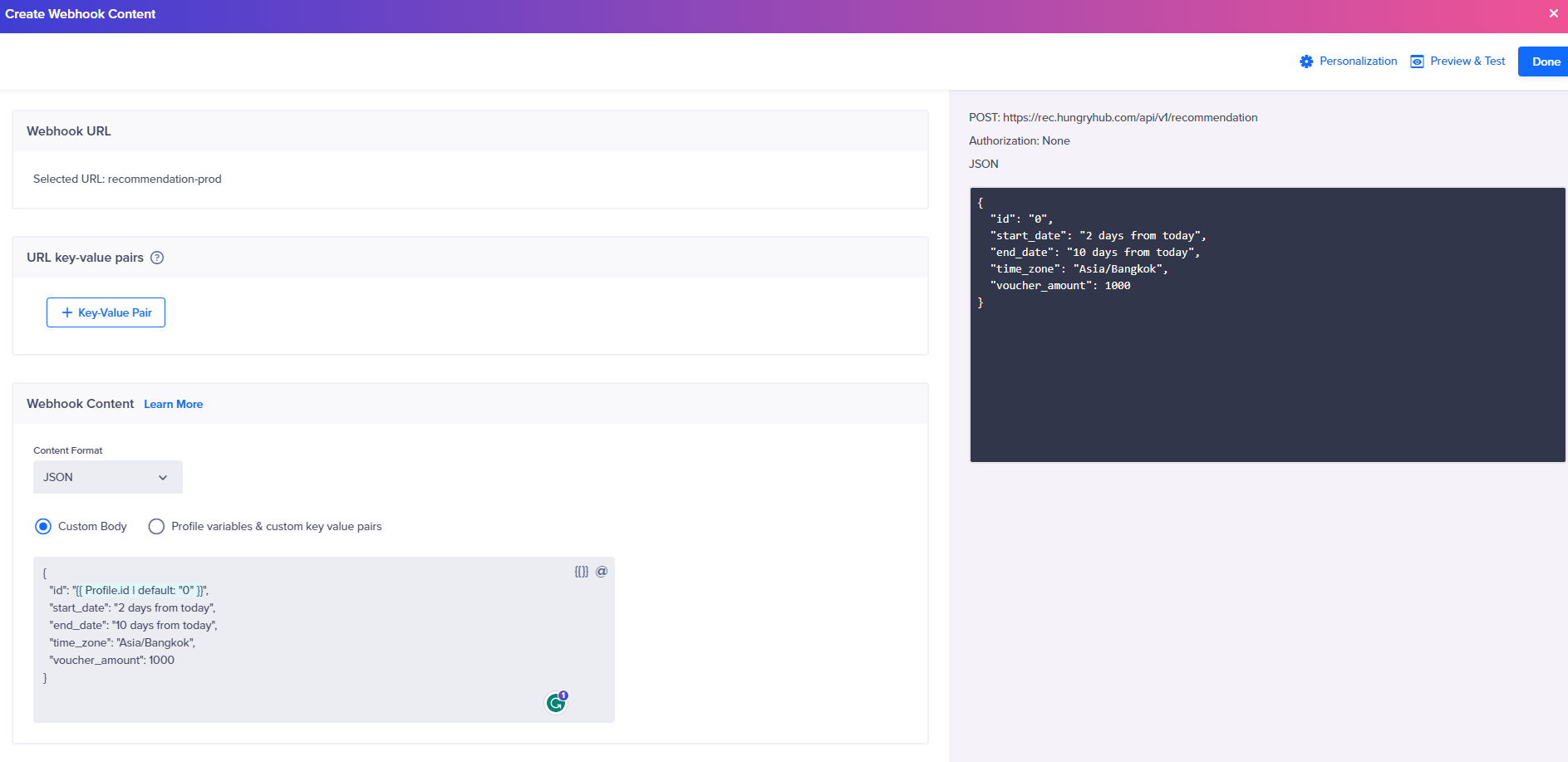The image size is (1568, 762).
Task: Click the Selected URL recommendation-prod text
Action: 127,179
